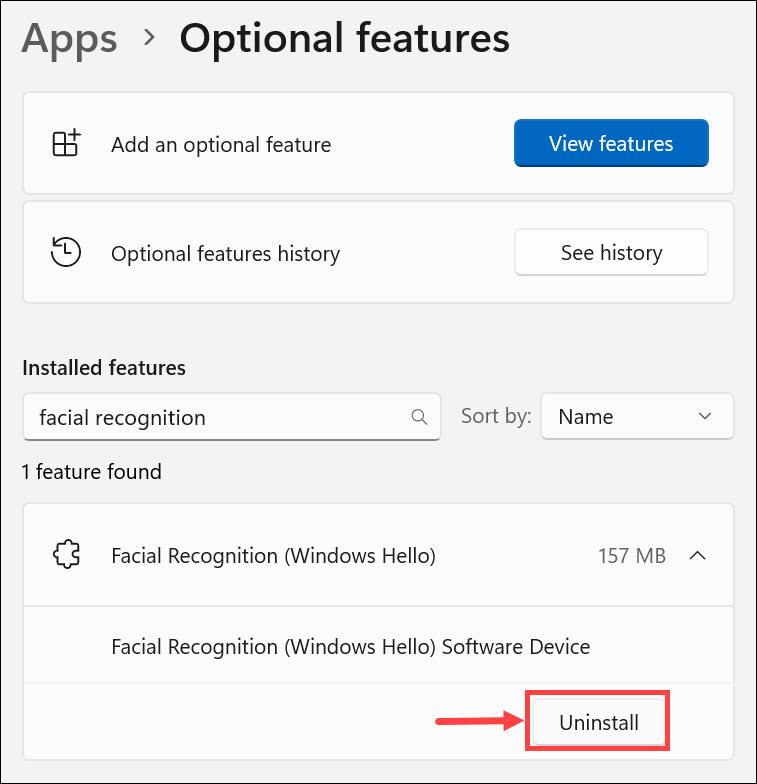Open the View features dialog

pos(611,144)
